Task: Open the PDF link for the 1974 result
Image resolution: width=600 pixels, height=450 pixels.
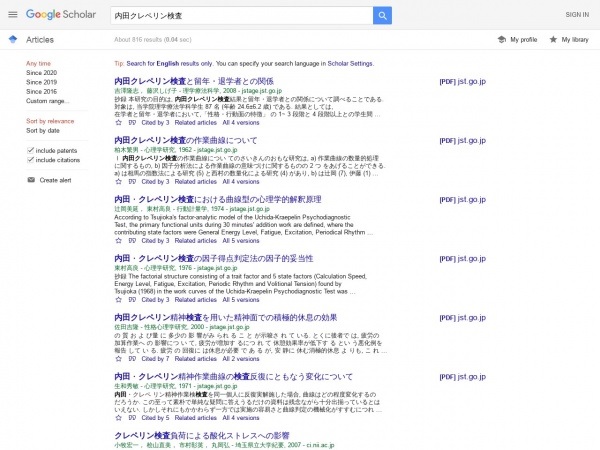Action: pyautogui.click(x=463, y=199)
